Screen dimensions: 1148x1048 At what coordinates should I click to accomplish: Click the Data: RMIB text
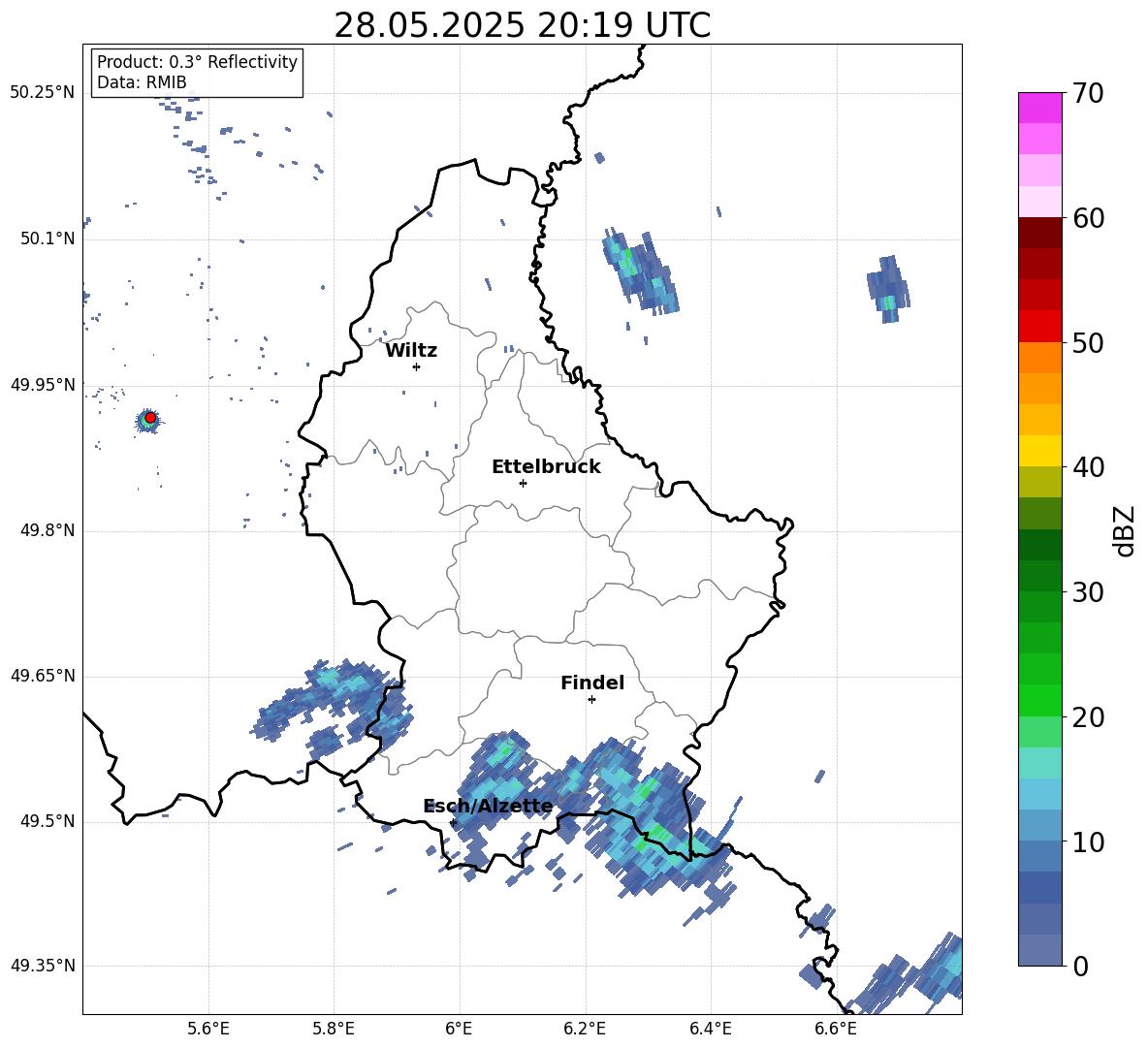(x=142, y=82)
